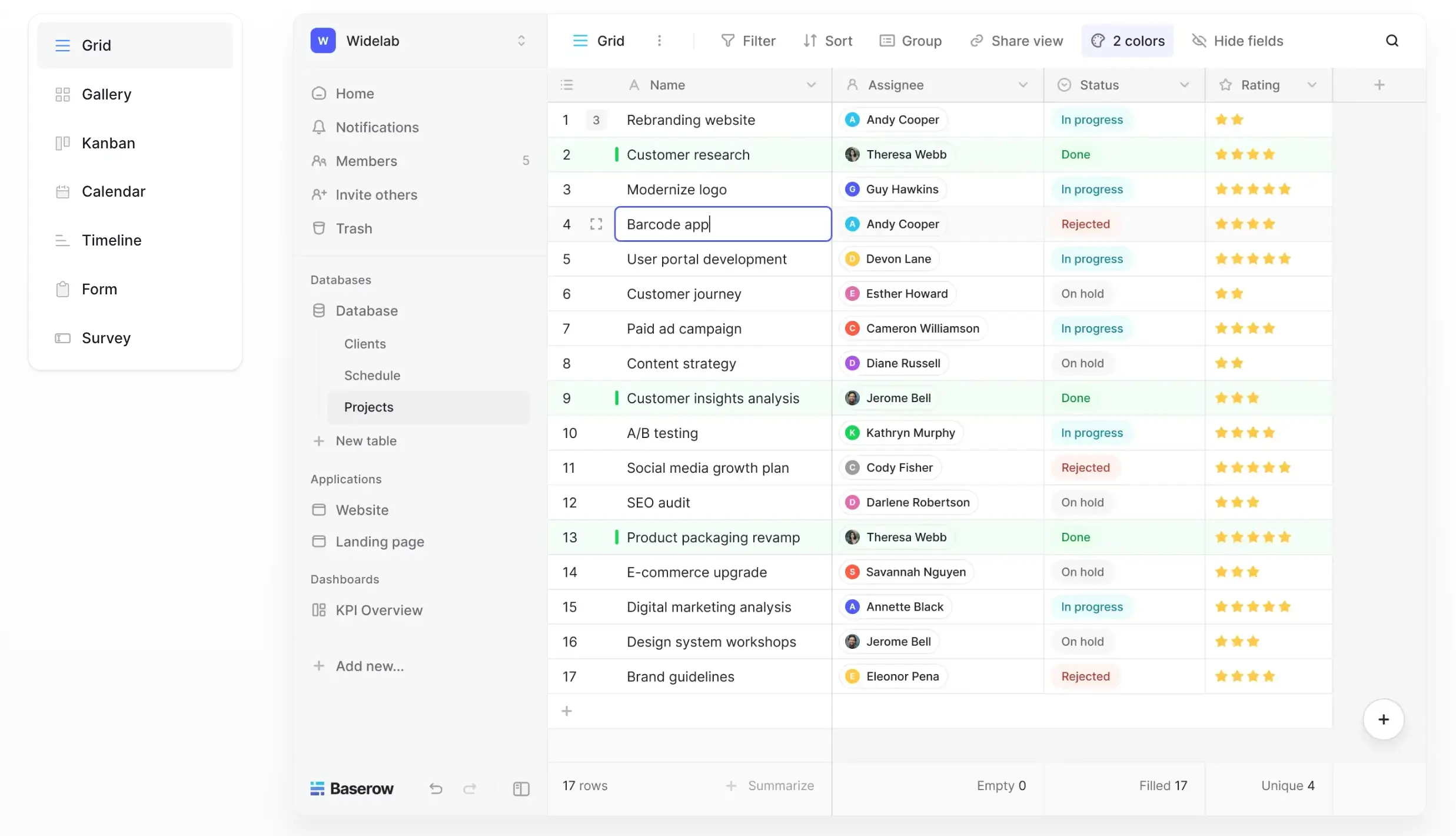Open the Status column dropdown
This screenshot has width=1456, height=836.
click(1185, 84)
